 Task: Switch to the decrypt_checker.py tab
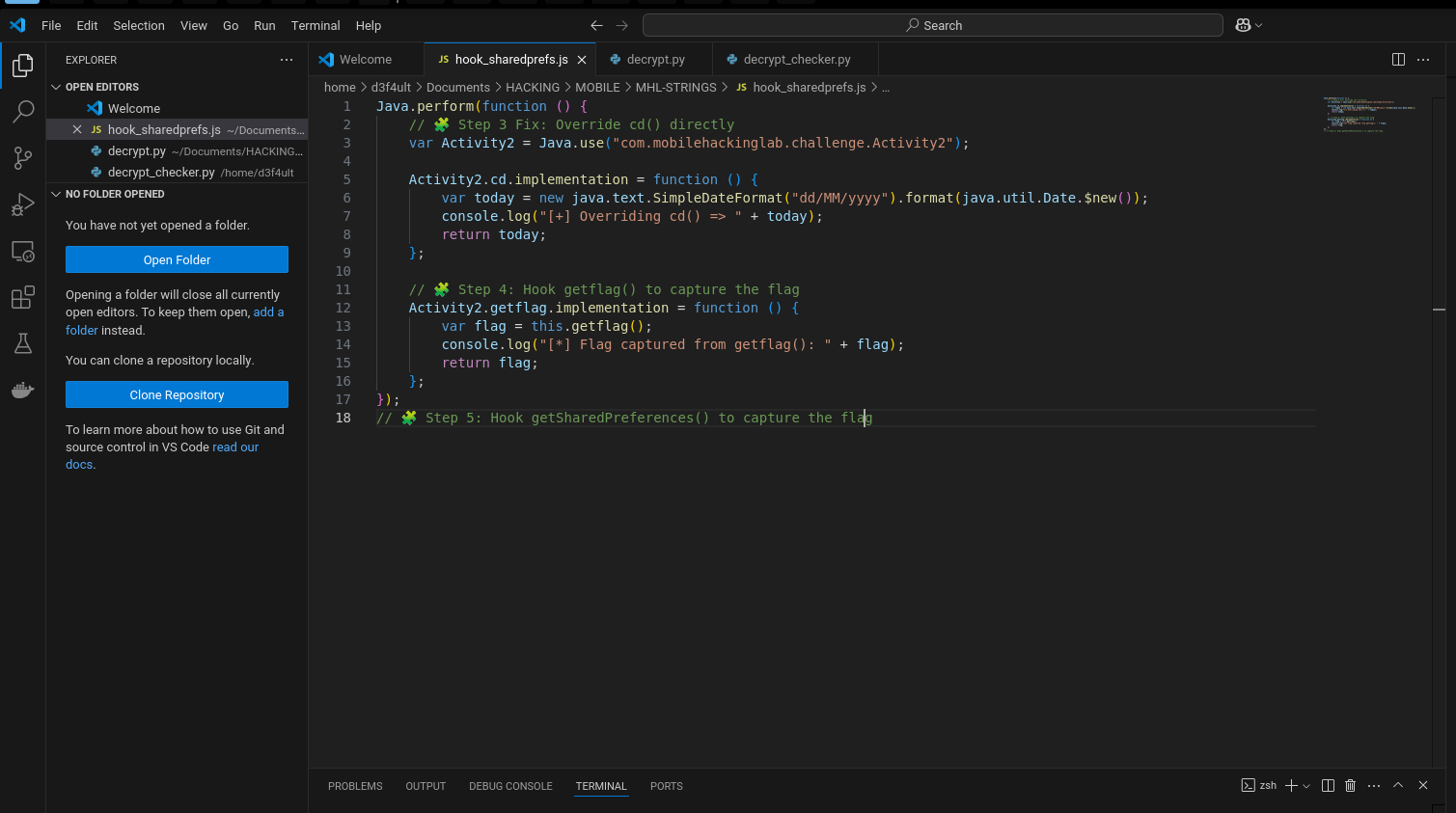795,60
